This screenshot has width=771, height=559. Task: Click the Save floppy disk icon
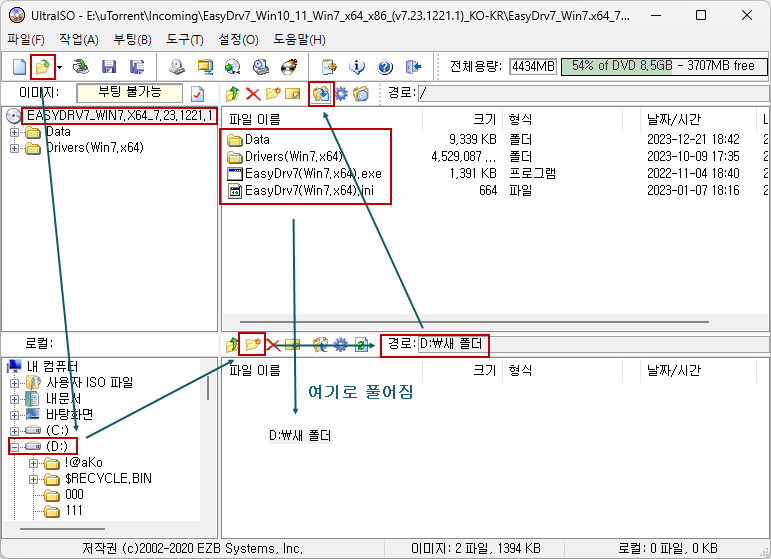(x=109, y=66)
